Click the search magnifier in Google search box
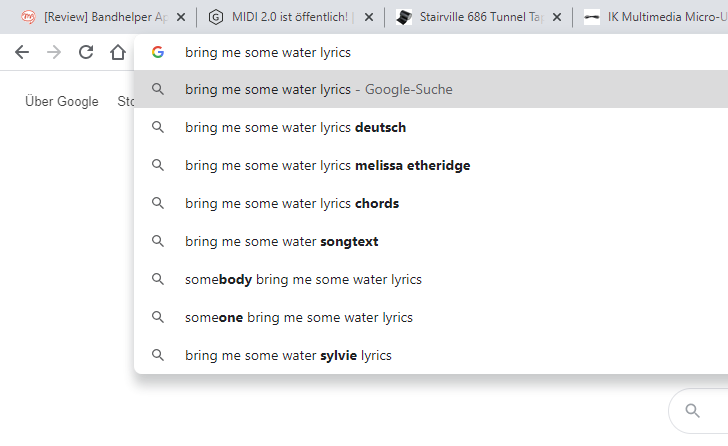The width and height of the screenshot is (728, 446). pos(692,410)
